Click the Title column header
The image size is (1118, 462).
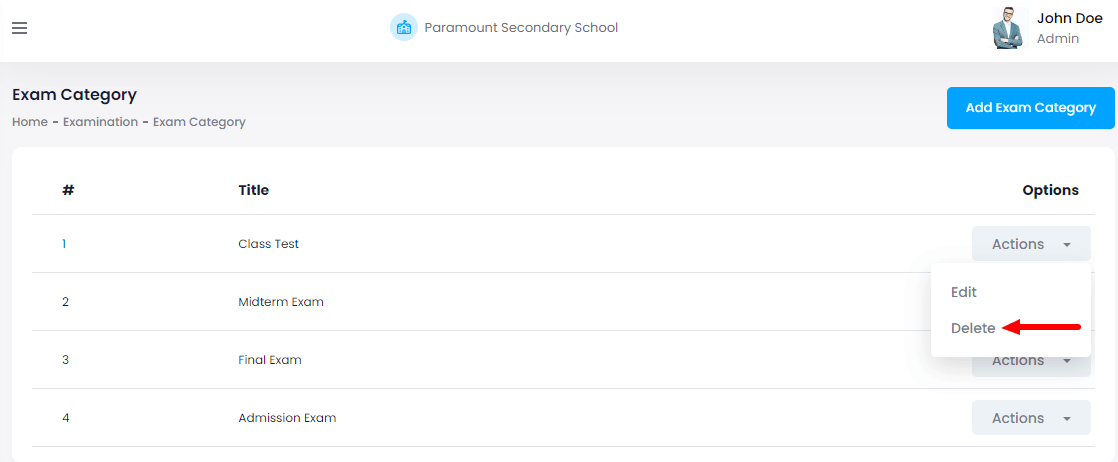[253, 190]
